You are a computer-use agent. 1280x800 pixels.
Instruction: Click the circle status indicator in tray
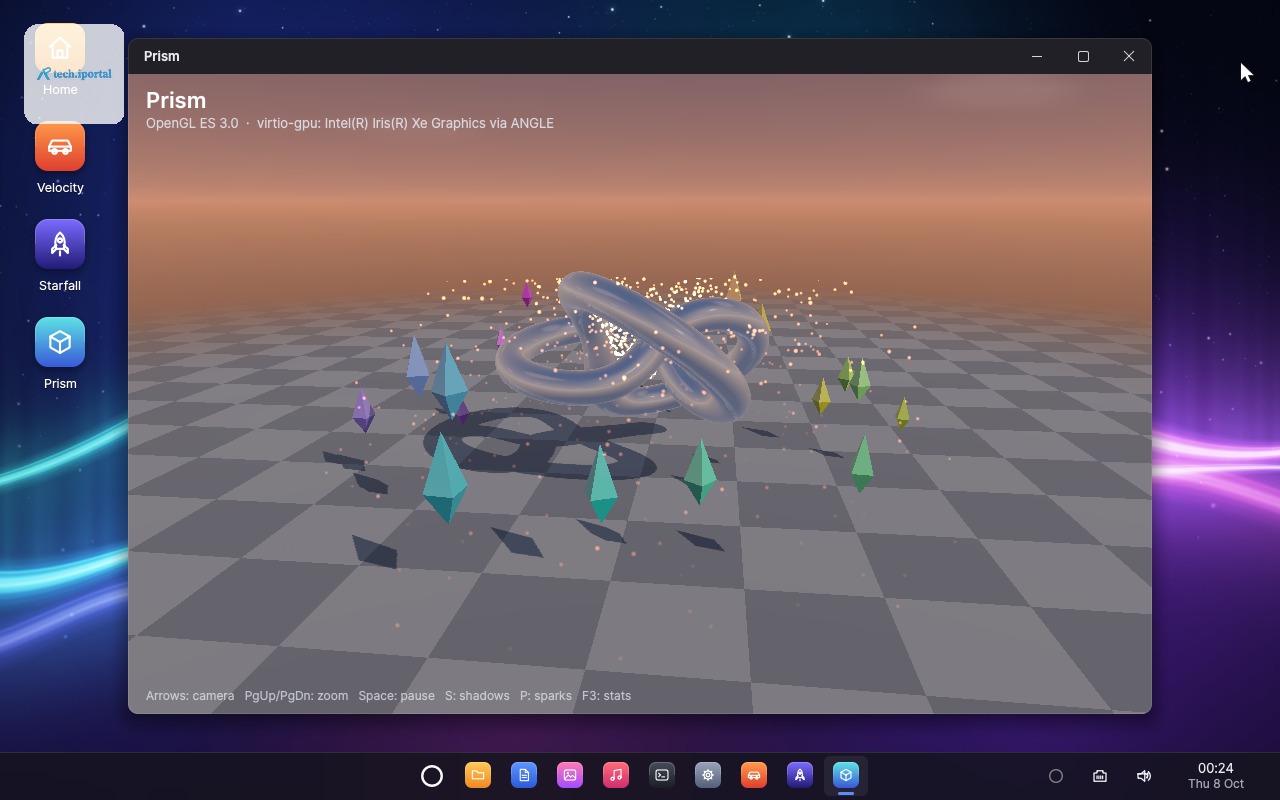pos(1056,776)
